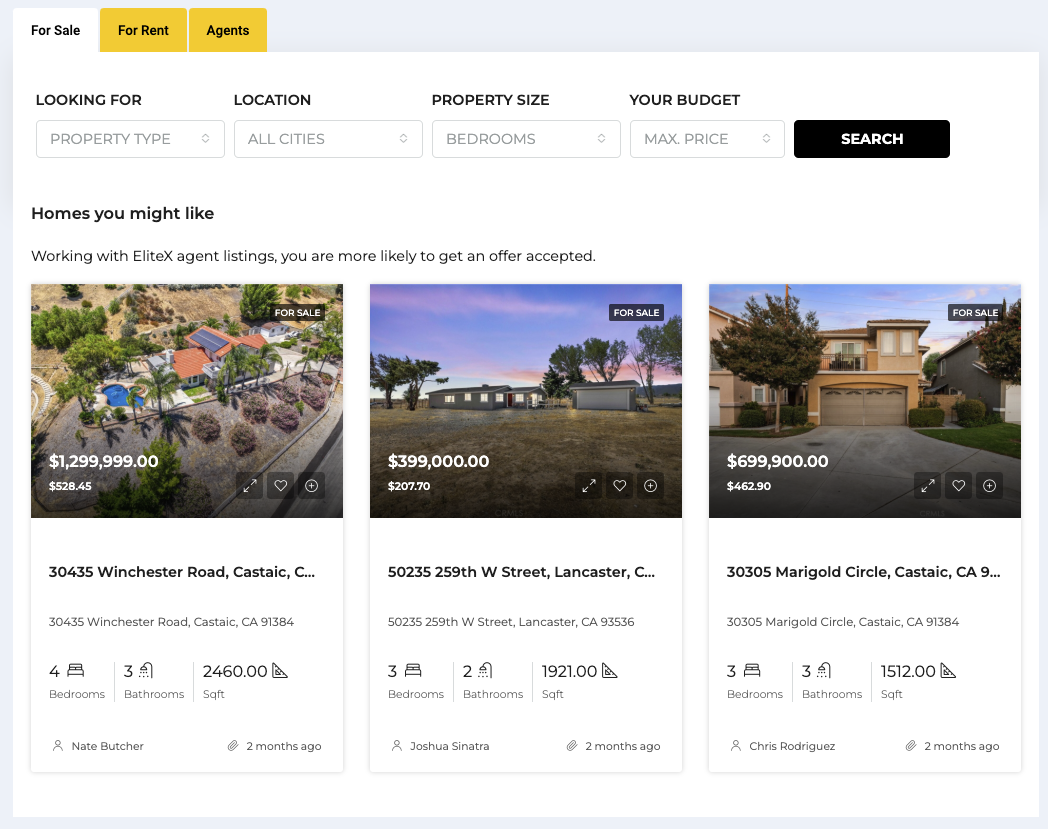Click the shower icon on 259th W Street card
Viewport: 1048px width, 829px height.
point(485,670)
